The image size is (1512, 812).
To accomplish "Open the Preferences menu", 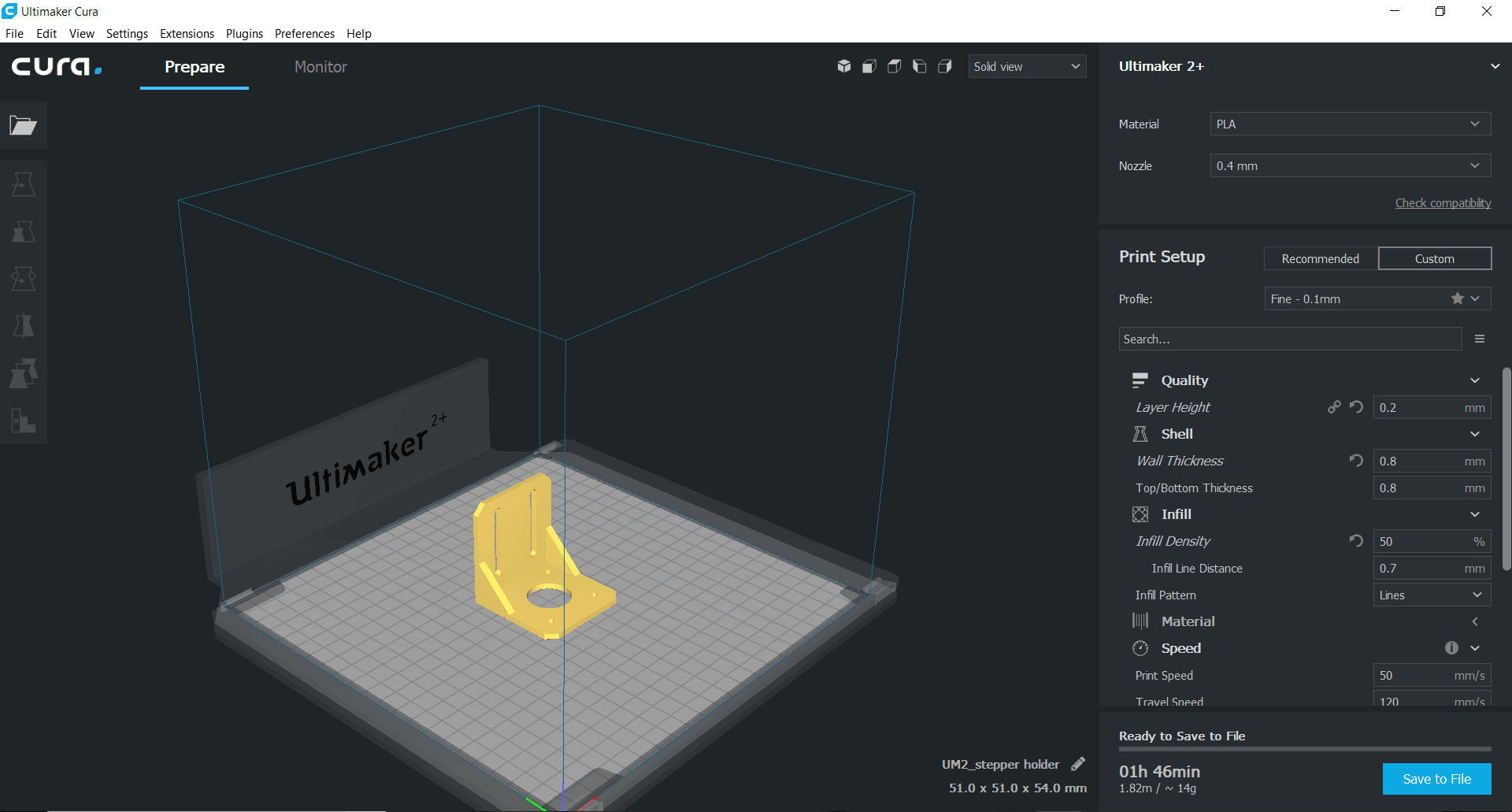I will pos(305,33).
